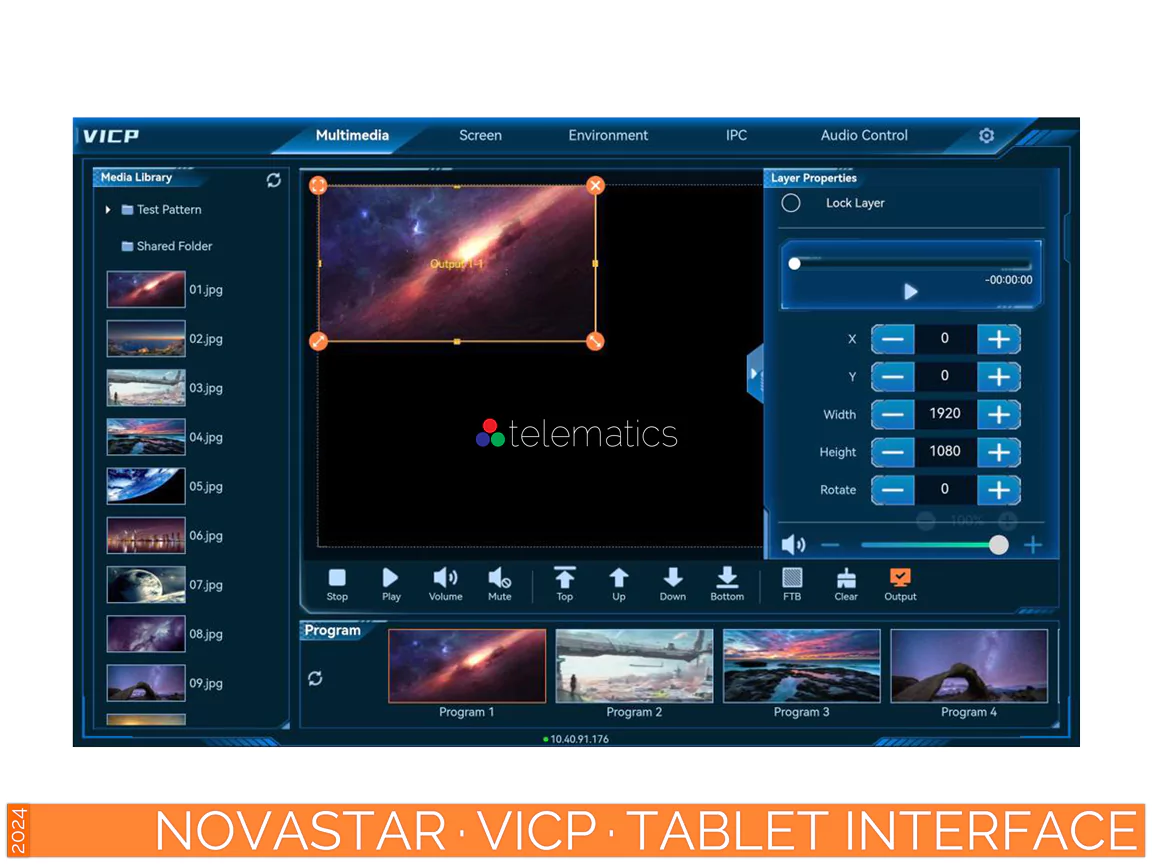Open the Audio Control tab
Screen dimensions: 1152x864
pyautogui.click(x=864, y=136)
